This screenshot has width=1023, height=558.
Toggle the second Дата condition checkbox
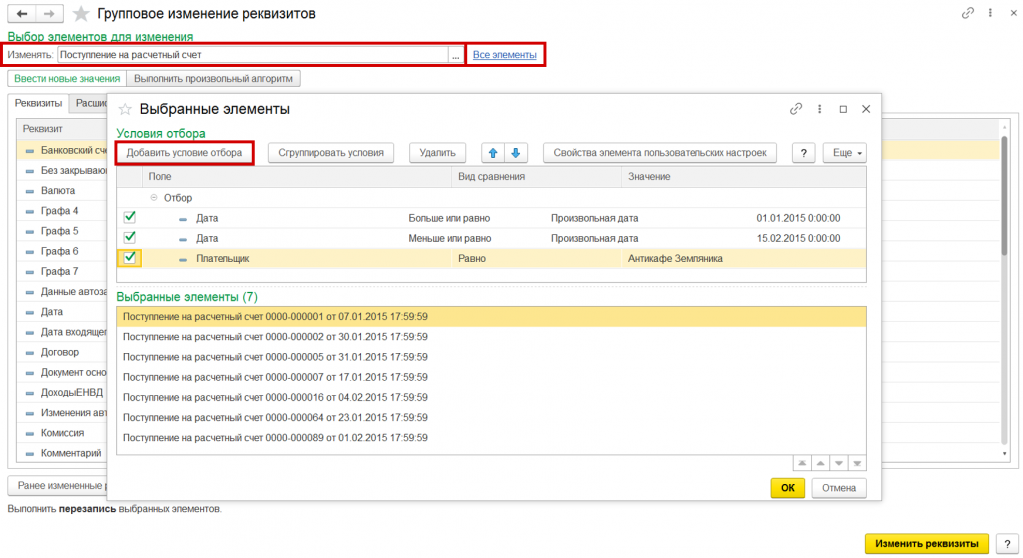pos(129,238)
